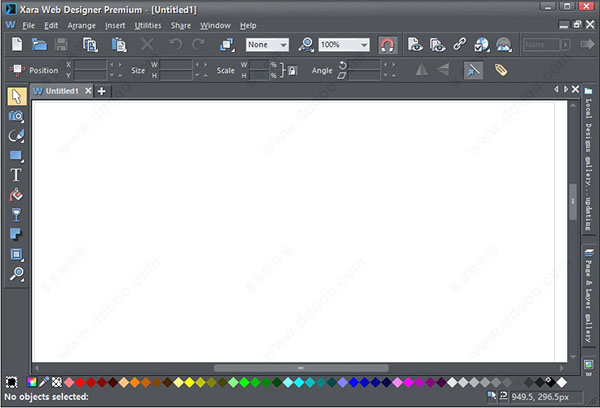This screenshot has width=600, height=408.
Task: Open the quality None dropdown
Action: [x=267, y=45]
